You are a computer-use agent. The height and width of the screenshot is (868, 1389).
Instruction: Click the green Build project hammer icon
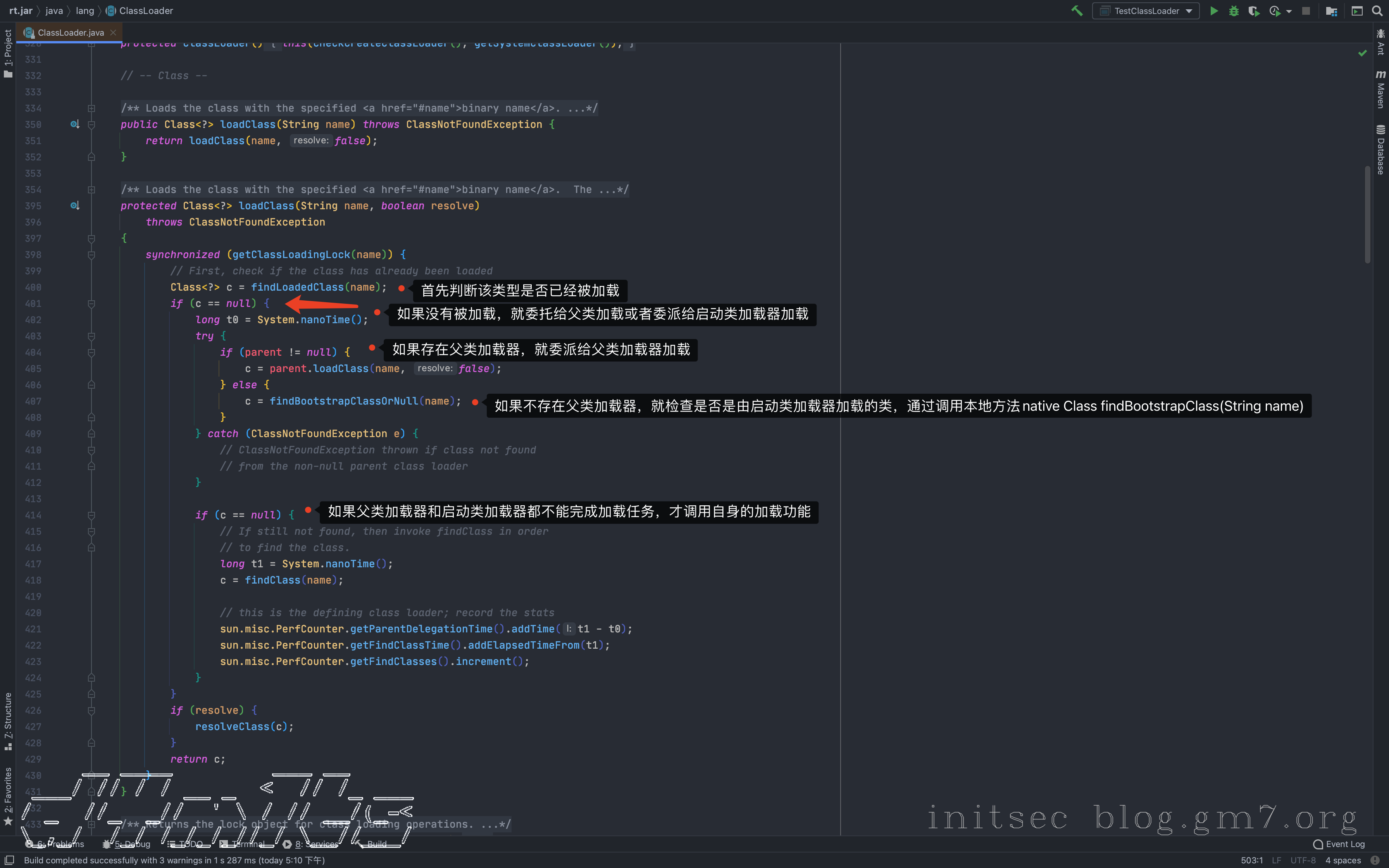(x=1076, y=11)
